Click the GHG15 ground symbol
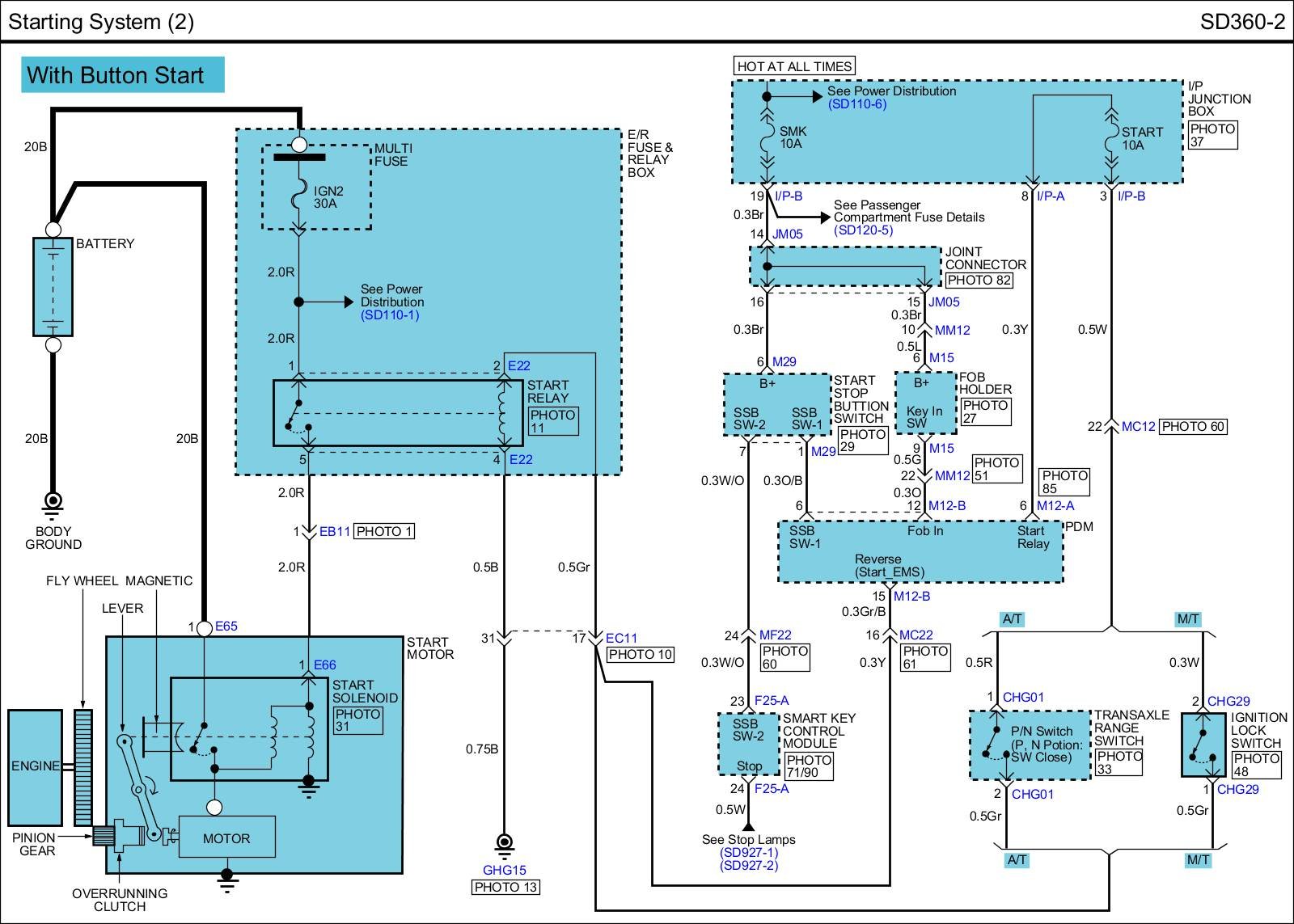 (x=504, y=844)
